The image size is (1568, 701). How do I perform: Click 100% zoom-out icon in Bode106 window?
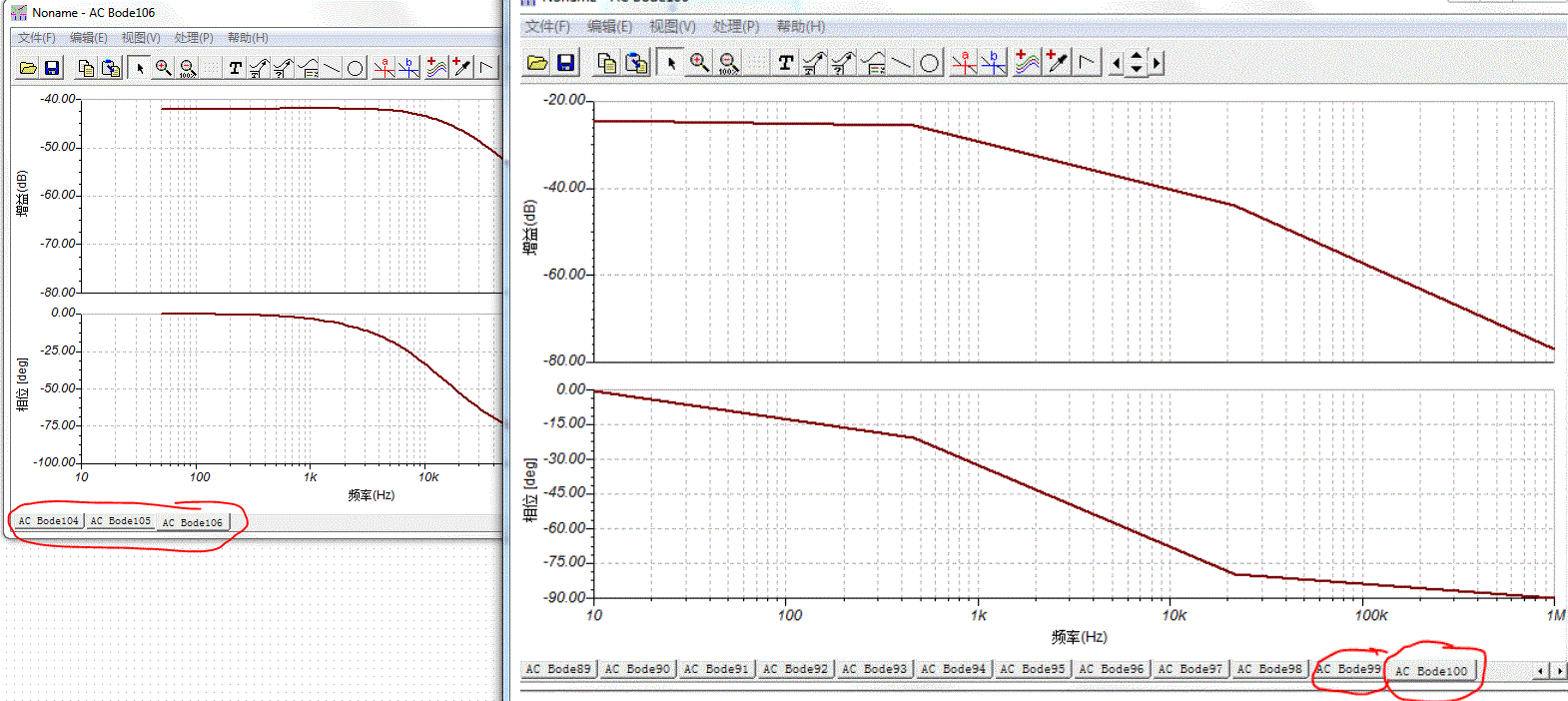click(188, 68)
